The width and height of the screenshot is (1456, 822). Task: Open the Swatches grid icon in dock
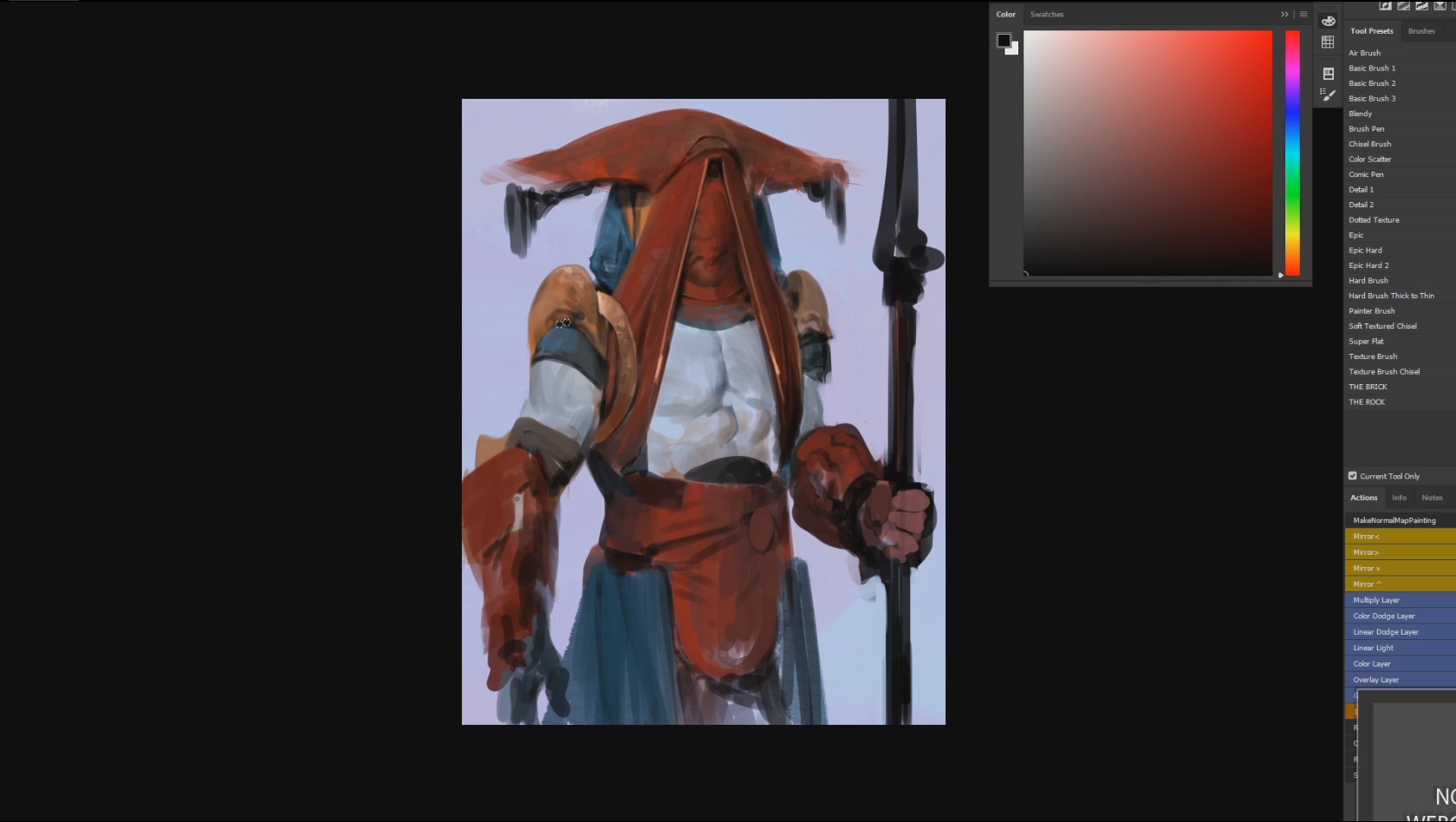[1328, 42]
